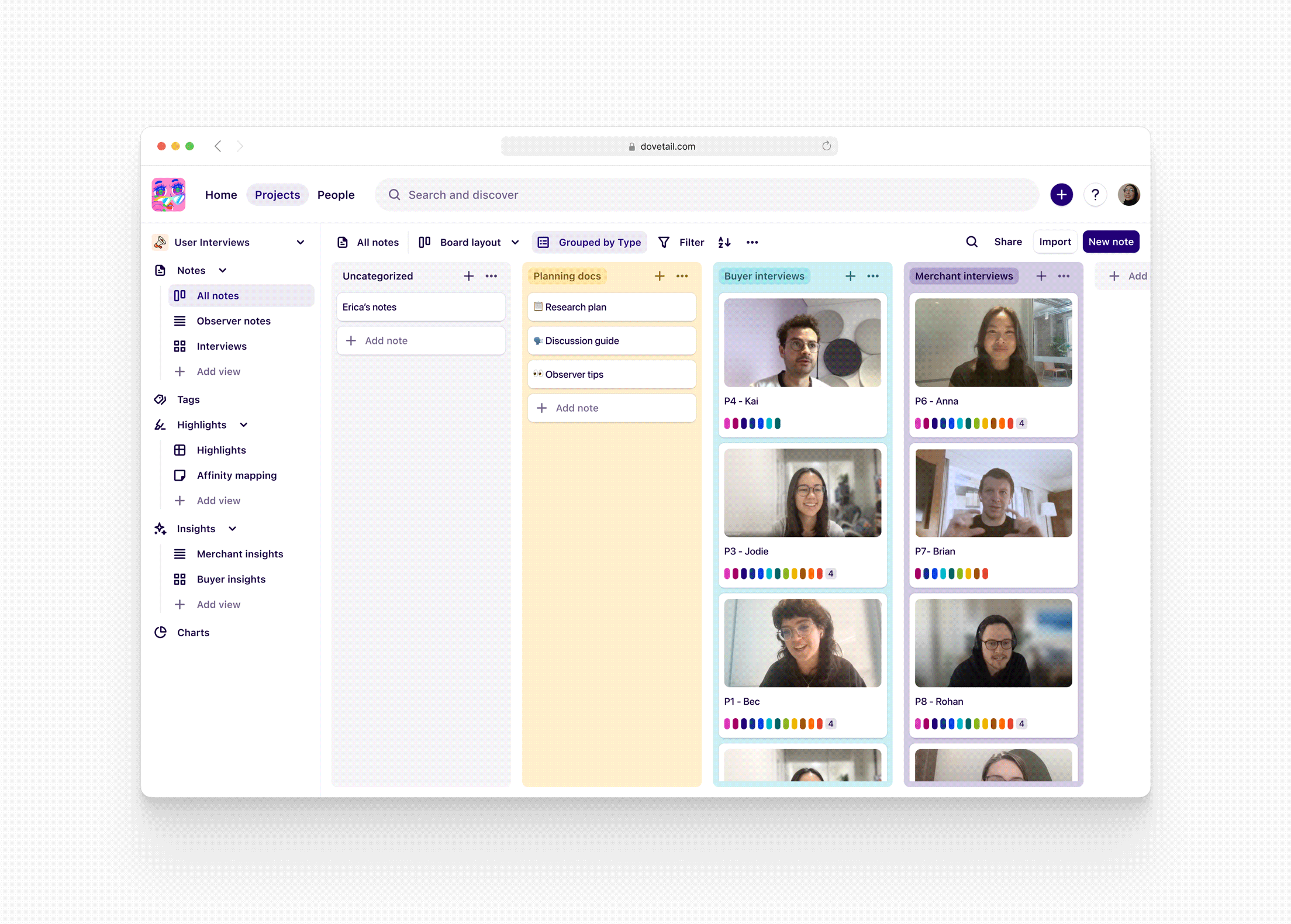Image resolution: width=1291 pixels, height=924 pixels.
Task: Click toolbar more options ellipsis
Action: (752, 242)
